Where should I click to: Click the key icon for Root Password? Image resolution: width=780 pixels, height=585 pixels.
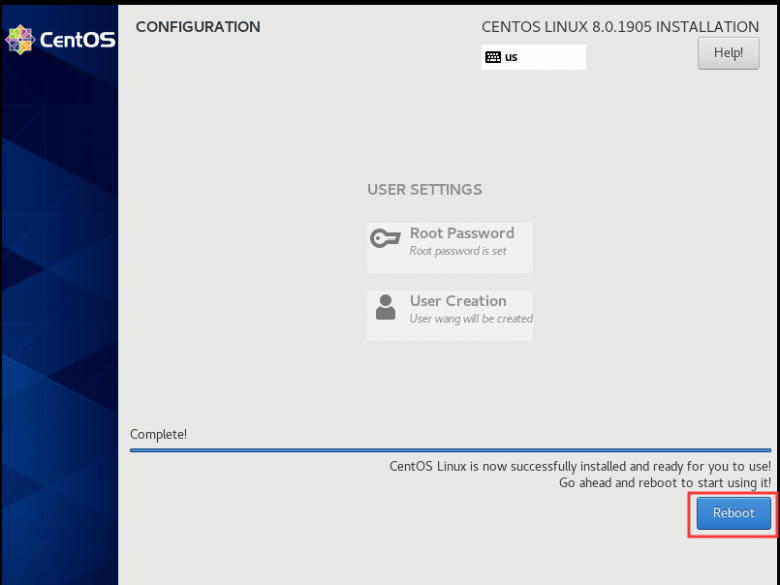click(x=385, y=238)
